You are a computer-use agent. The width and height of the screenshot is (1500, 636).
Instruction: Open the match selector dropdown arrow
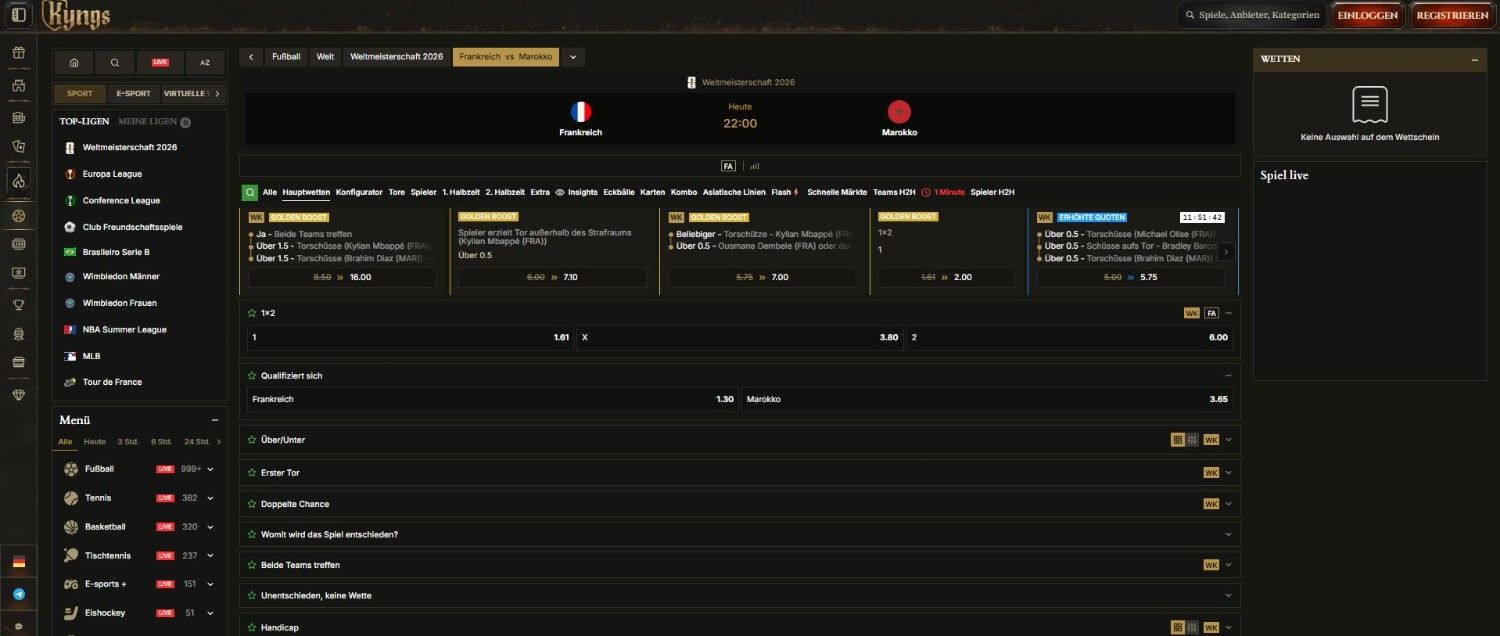click(573, 57)
